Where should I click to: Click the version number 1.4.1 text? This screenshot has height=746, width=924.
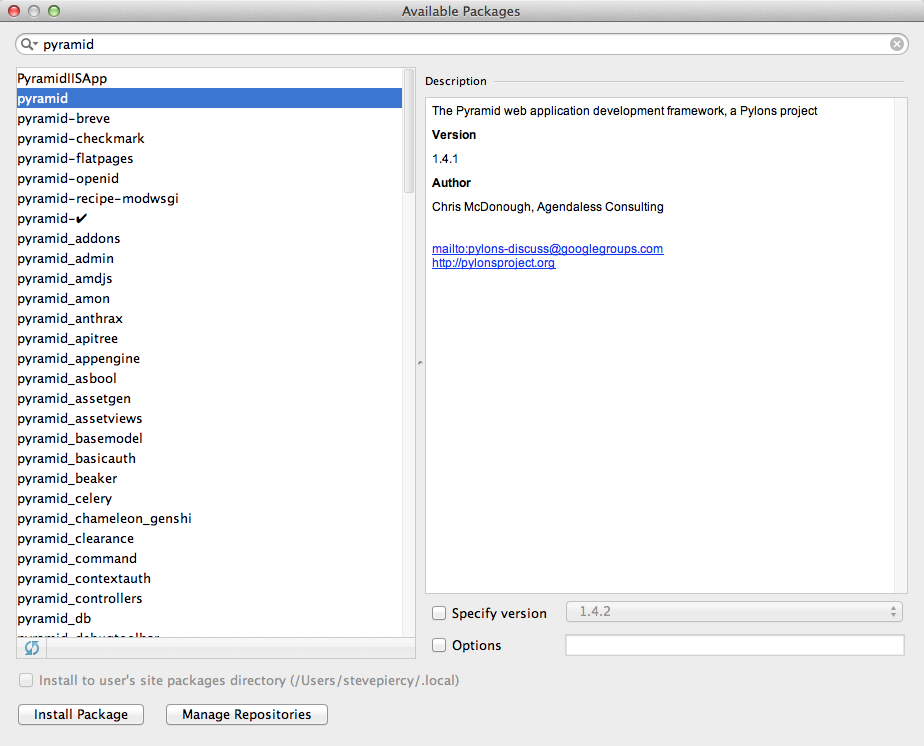[445, 159]
